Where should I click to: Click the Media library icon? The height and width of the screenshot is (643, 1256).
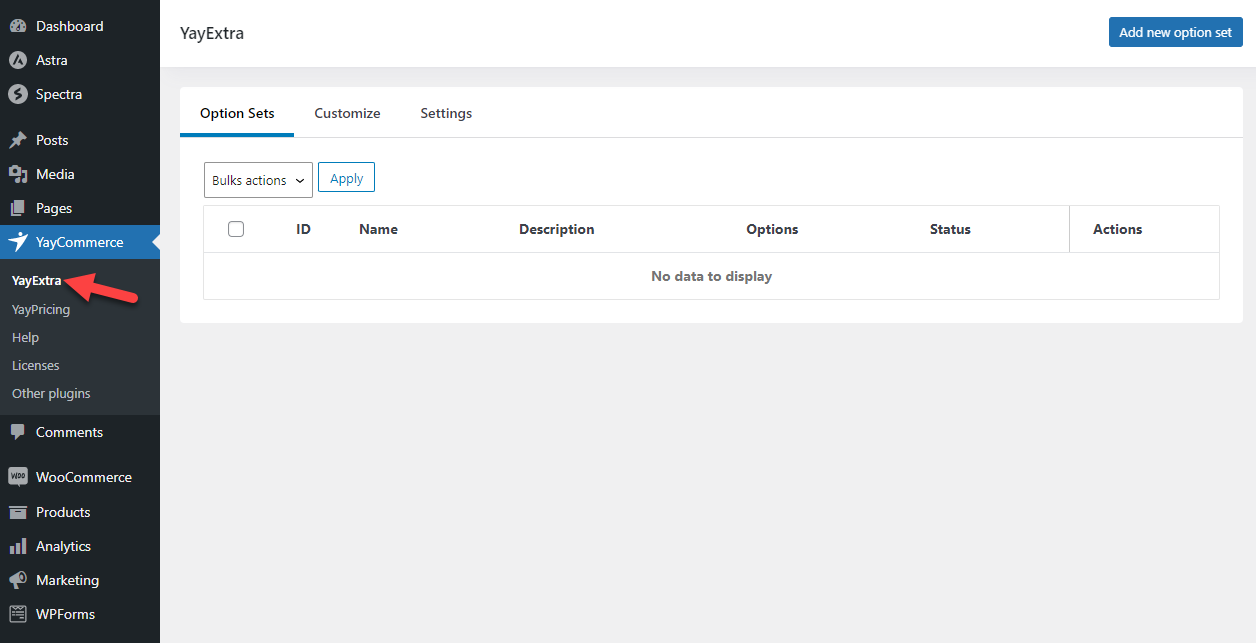coord(18,174)
